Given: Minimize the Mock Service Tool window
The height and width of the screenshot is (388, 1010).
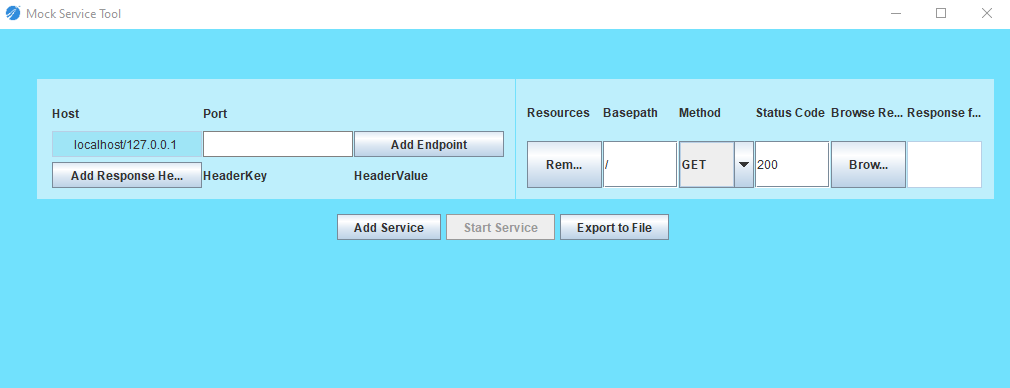Looking at the screenshot, I should point(895,13).
